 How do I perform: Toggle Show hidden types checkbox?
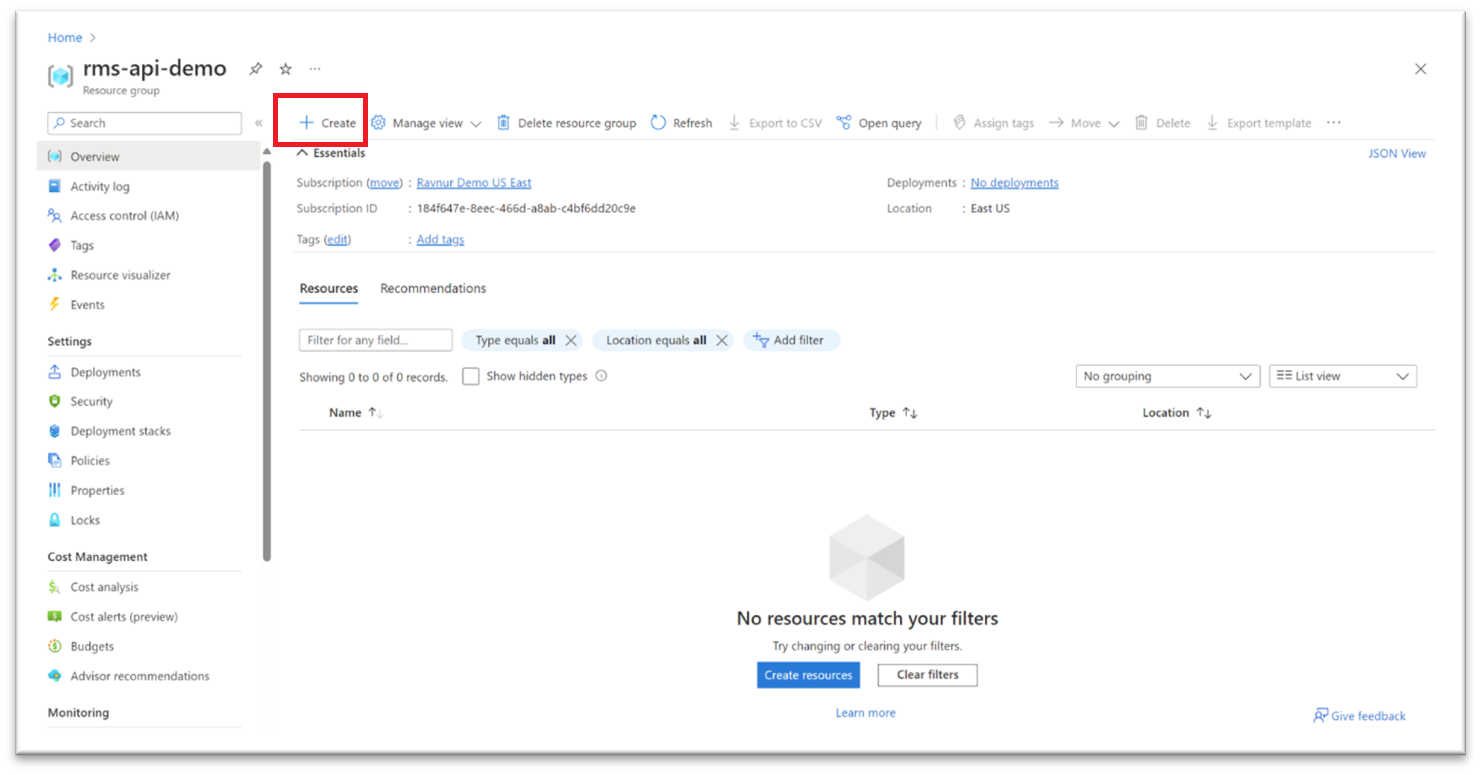click(x=471, y=377)
